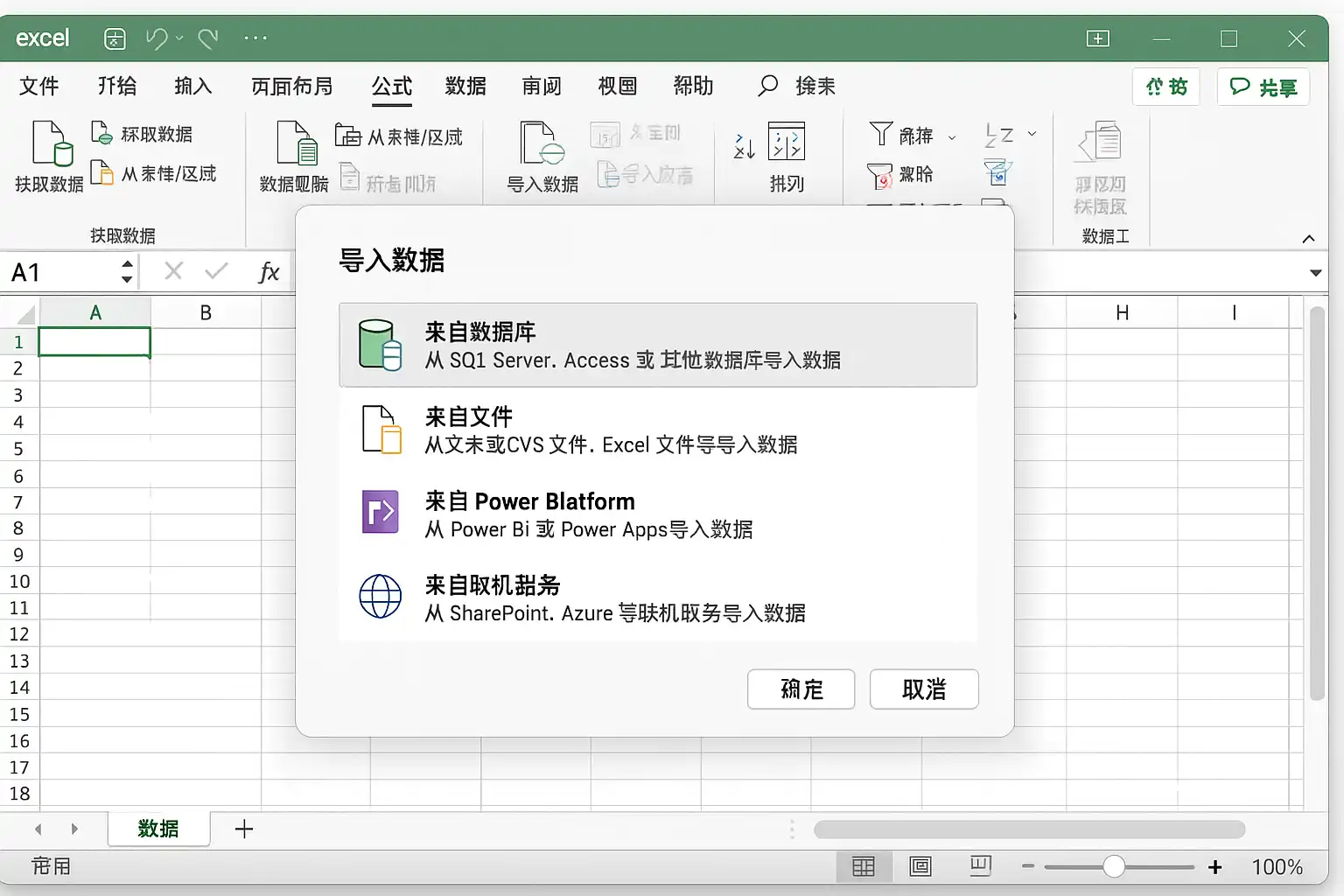Choose the Power Platform purple icon
This screenshot has height=896, width=1344.
tap(381, 512)
